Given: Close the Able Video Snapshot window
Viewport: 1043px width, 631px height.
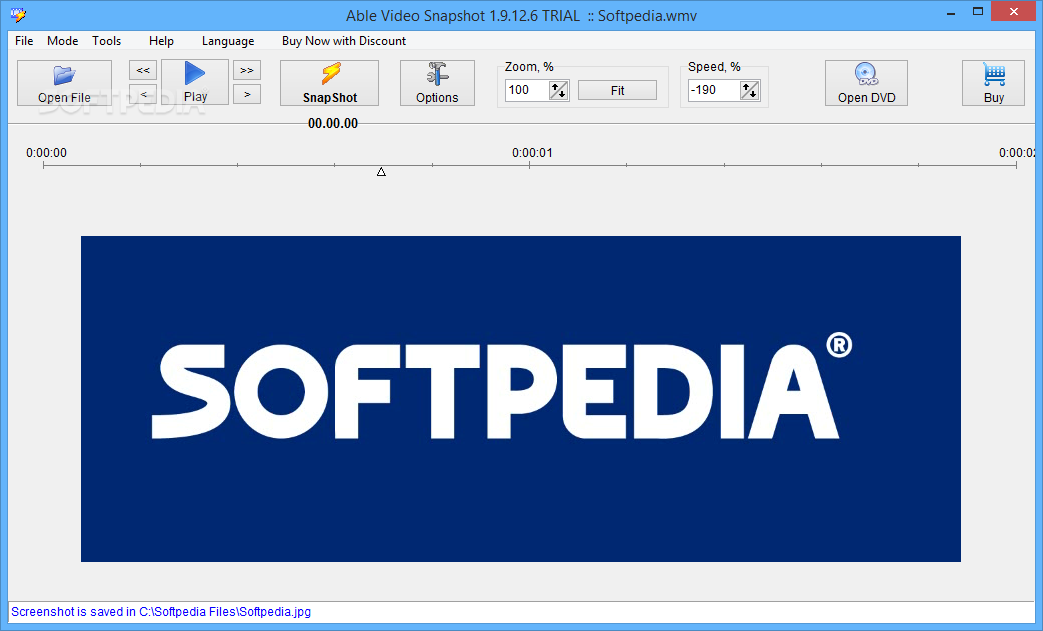Looking at the screenshot, I should [x=1014, y=12].
